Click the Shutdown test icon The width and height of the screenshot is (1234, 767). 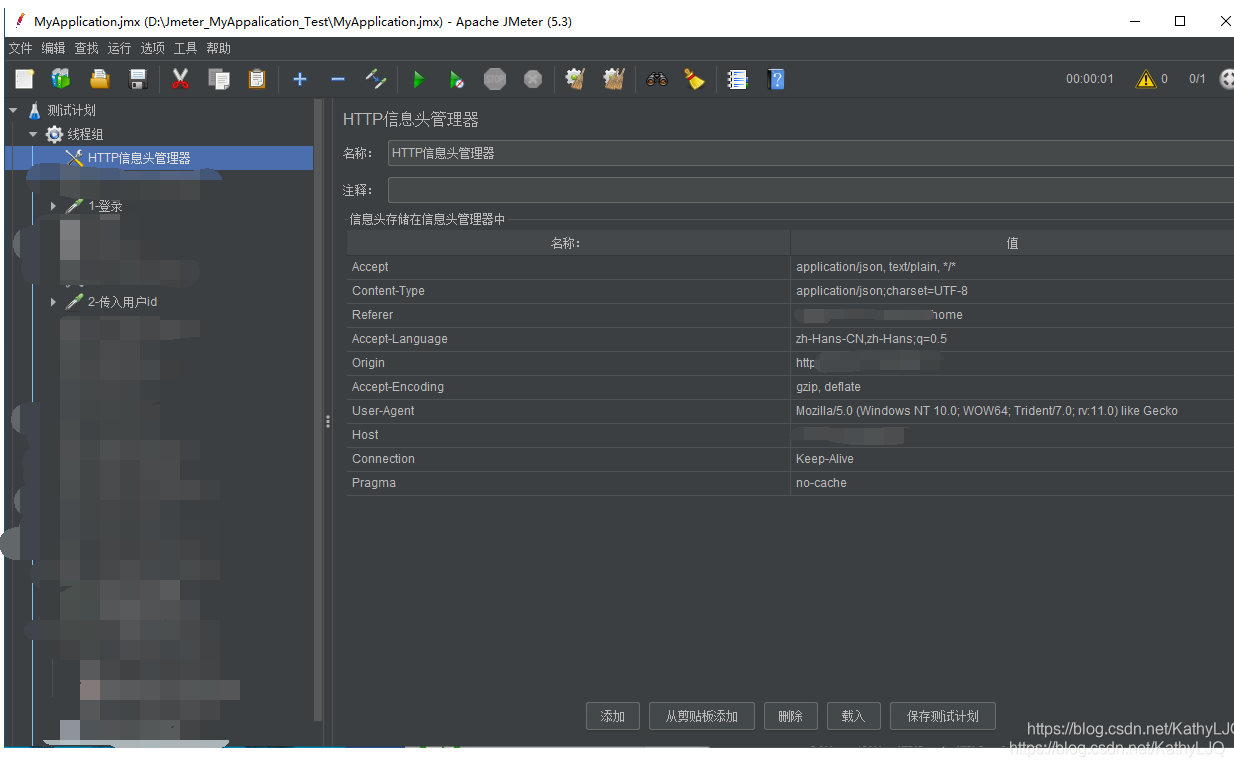[533, 79]
